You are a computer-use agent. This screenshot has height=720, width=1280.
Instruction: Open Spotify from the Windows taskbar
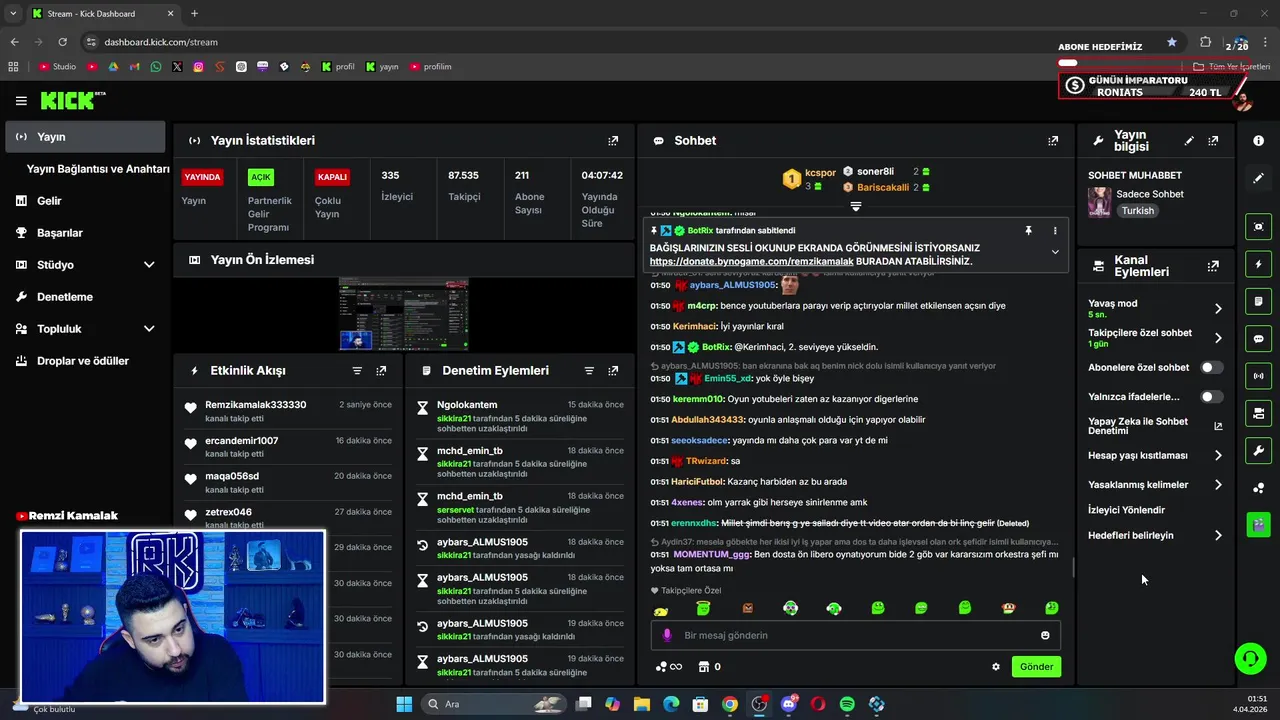click(x=847, y=704)
